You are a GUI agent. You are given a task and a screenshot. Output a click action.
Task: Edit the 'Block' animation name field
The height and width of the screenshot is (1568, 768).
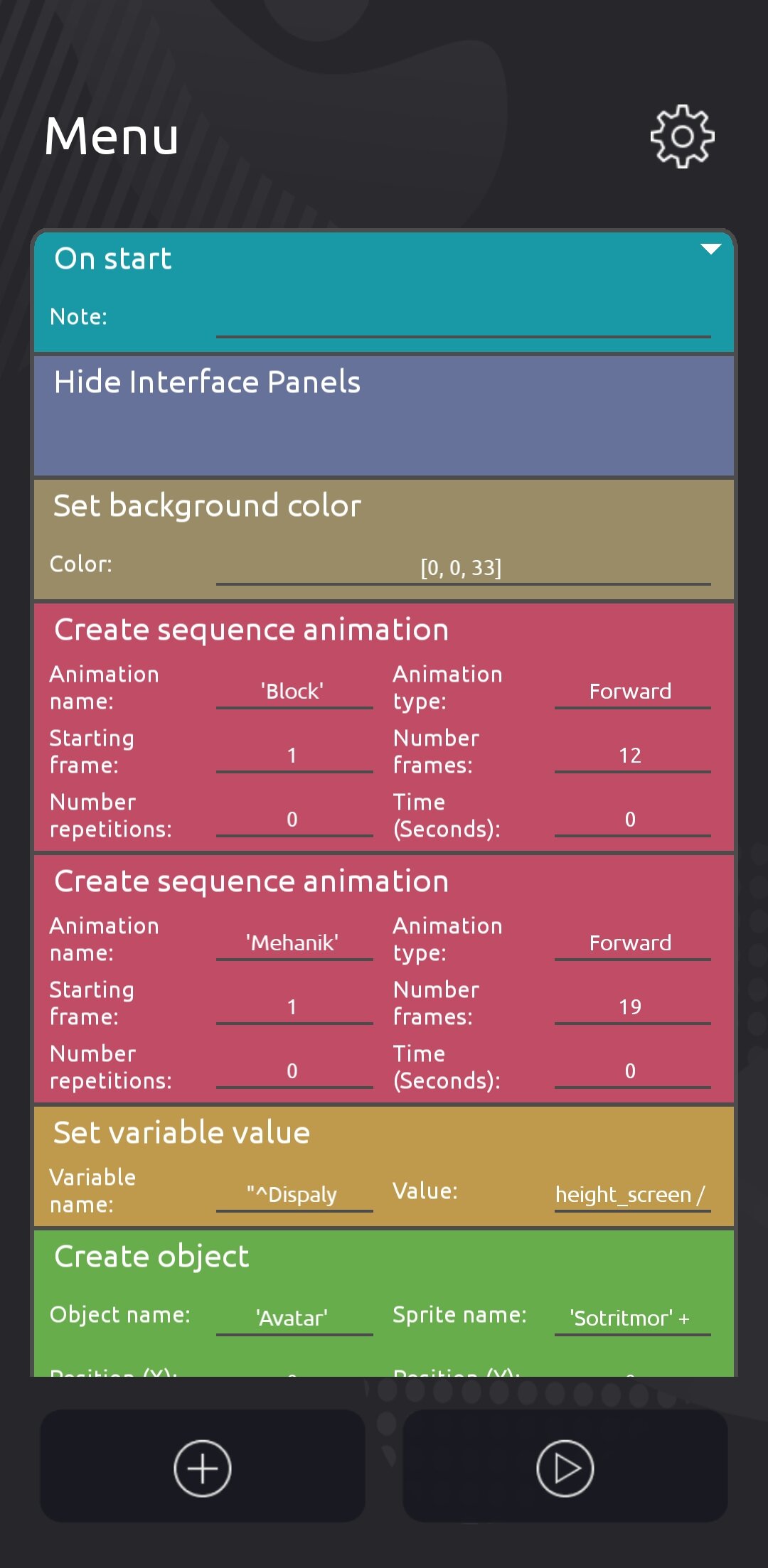(x=294, y=691)
